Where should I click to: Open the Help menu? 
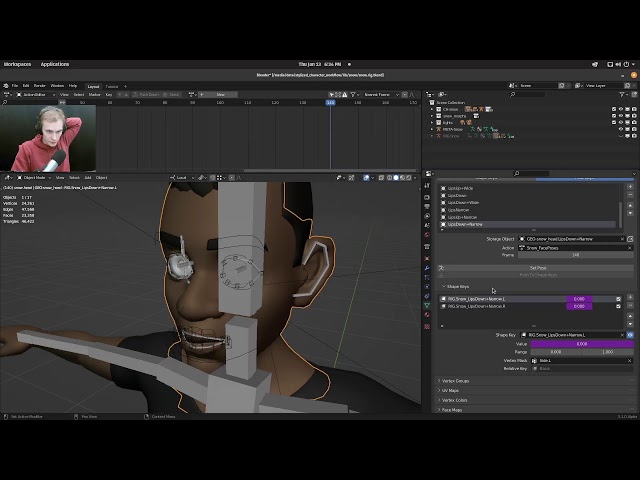[x=73, y=86]
